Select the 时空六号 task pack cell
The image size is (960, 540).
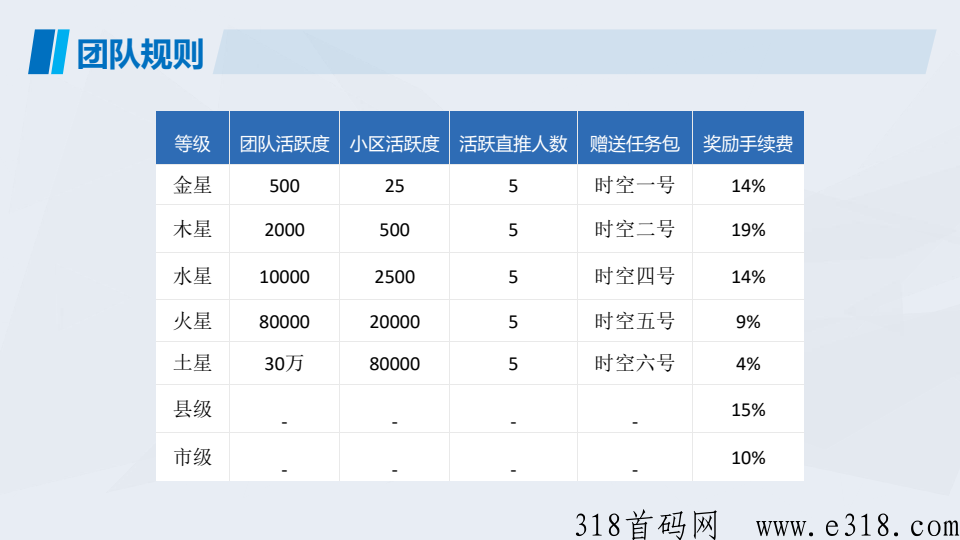coord(634,363)
